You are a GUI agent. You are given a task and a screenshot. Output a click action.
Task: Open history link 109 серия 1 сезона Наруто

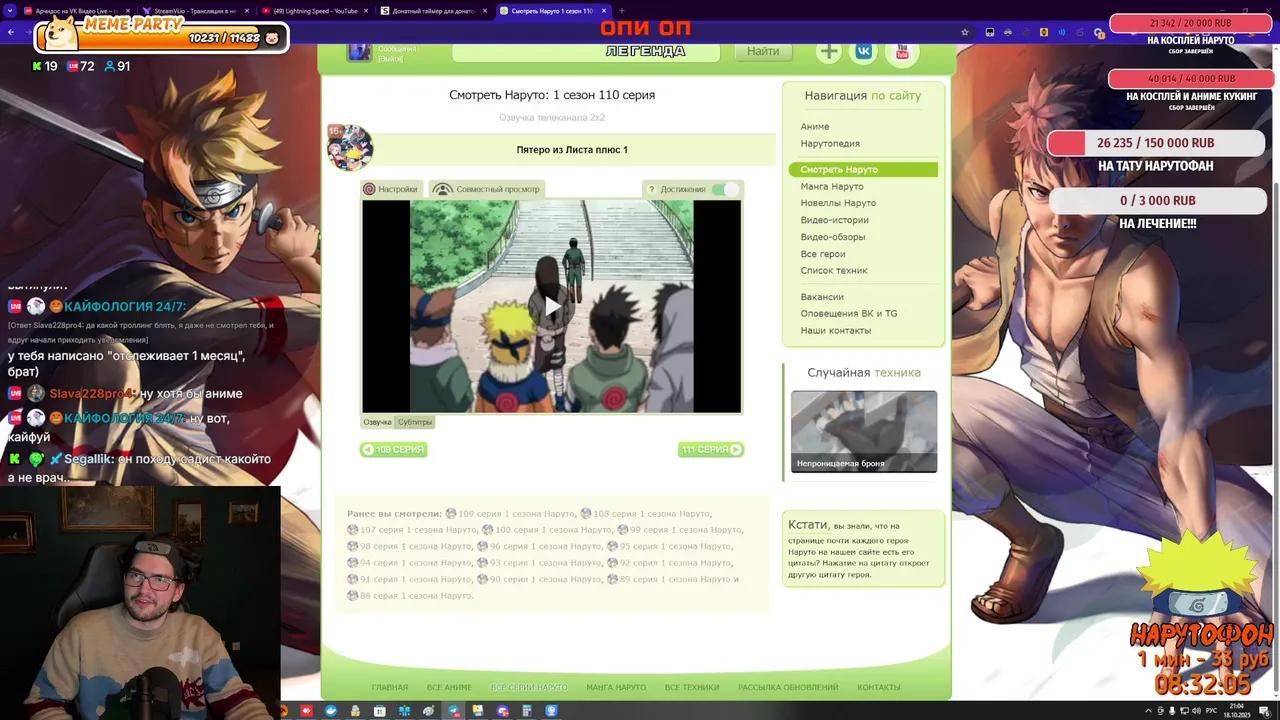click(x=510, y=514)
